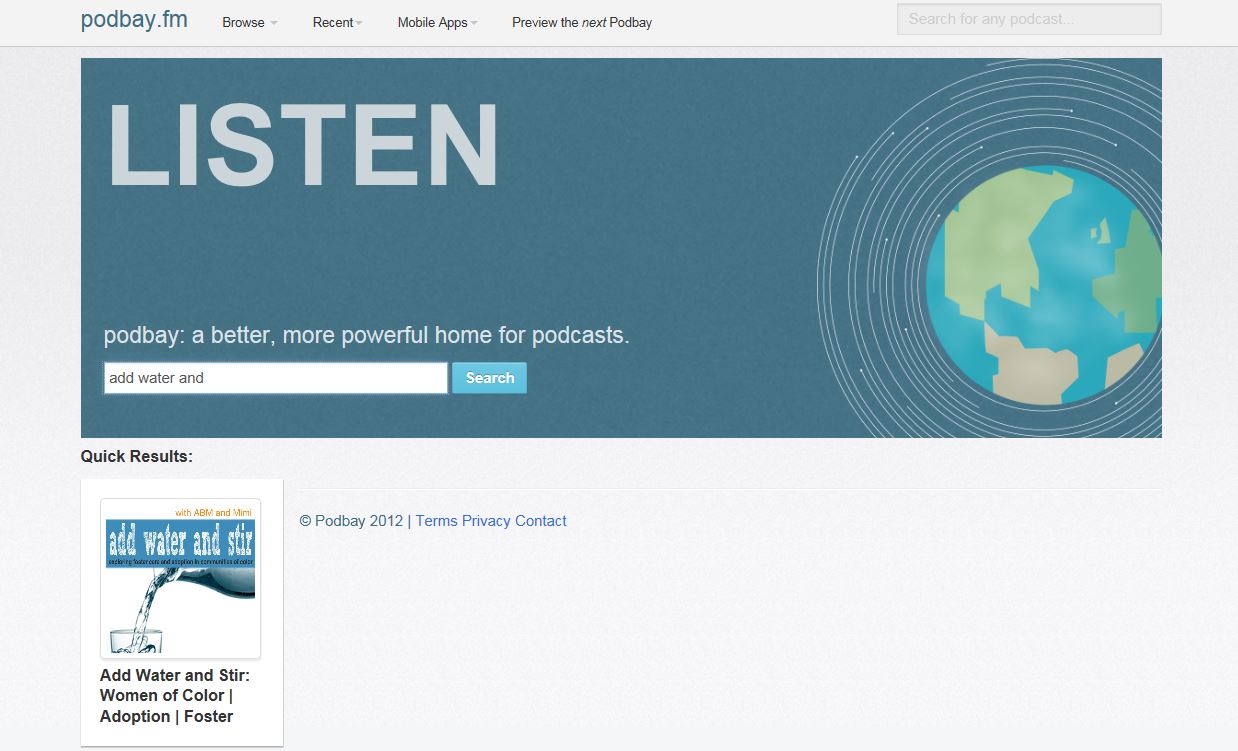Click the 'Quick Results:' heading
This screenshot has height=751, width=1238.
pos(136,456)
